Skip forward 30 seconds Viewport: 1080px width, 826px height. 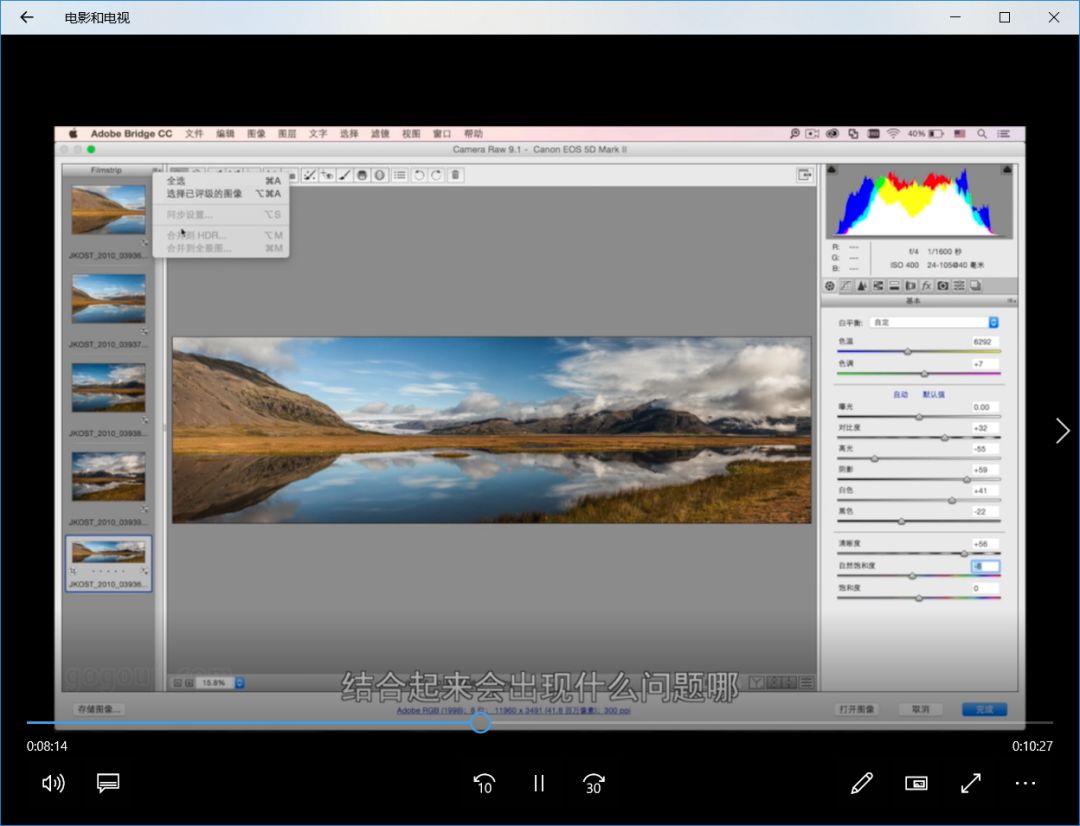[x=593, y=783]
